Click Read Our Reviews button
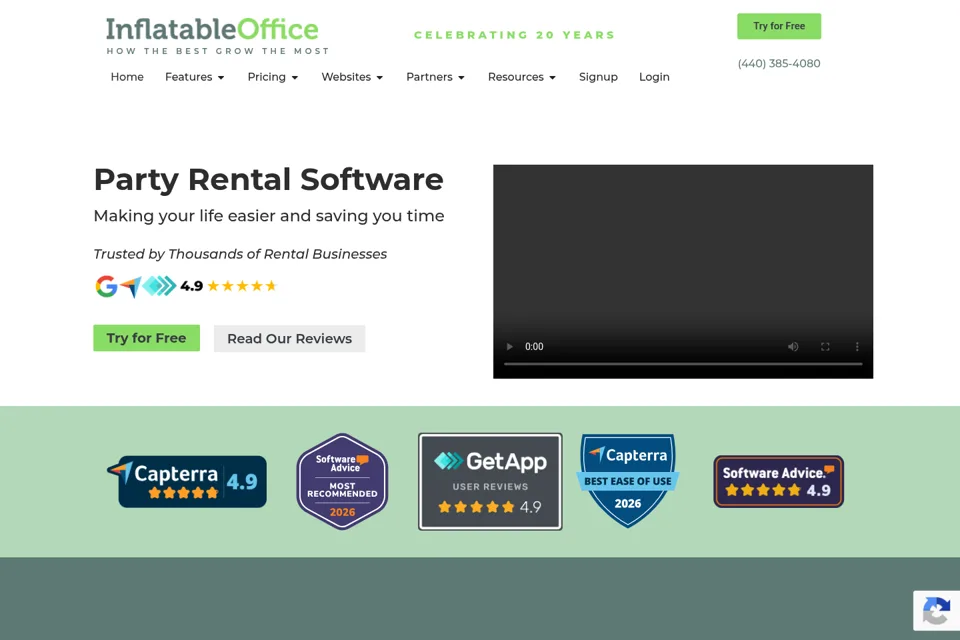Screen dimensions: 960x640 (290, 339)
